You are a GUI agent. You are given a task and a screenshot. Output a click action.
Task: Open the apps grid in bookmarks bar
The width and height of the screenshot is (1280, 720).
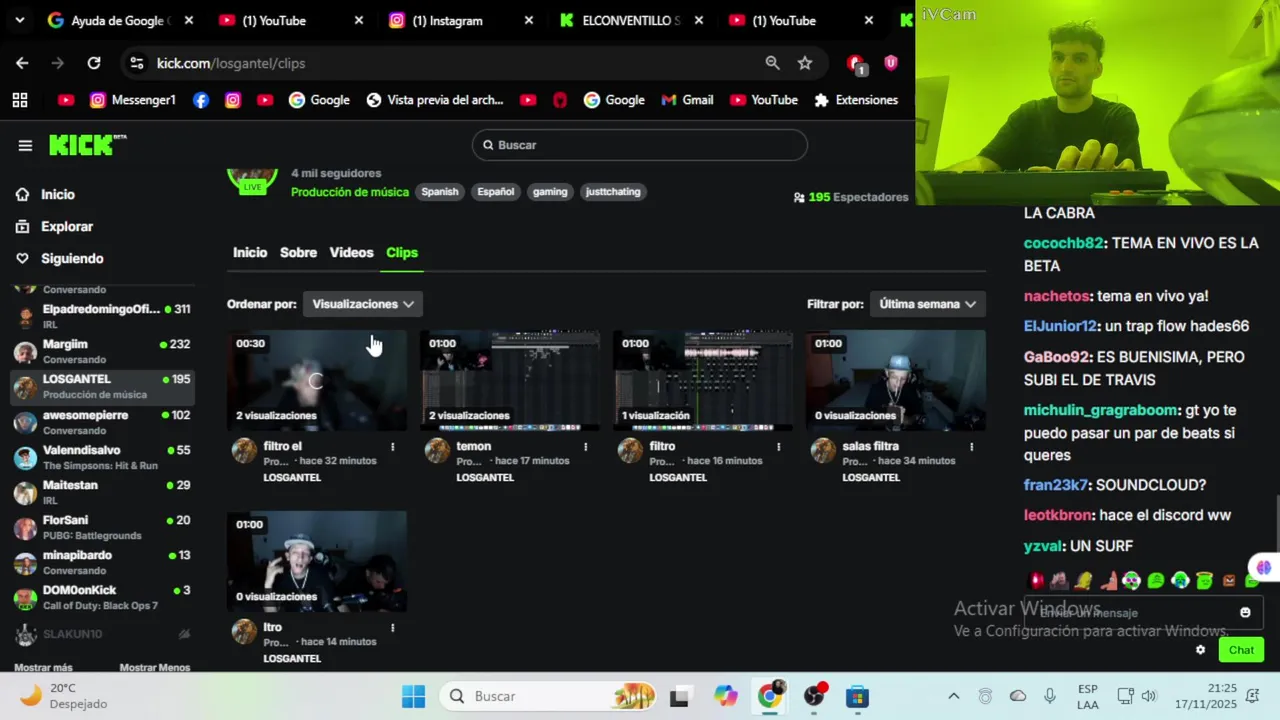point(20,100)
